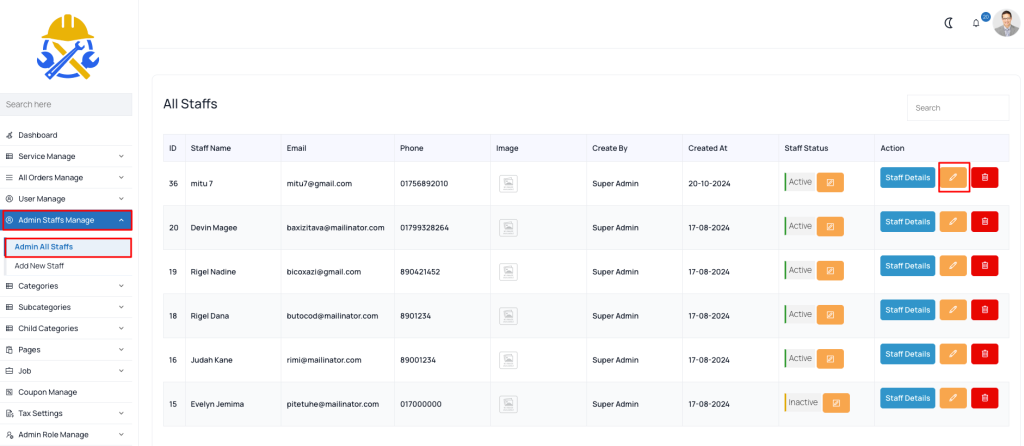Expand All Orders Manage sidebar menu
This screenshot has width=1024, height=446.
pos(66,178)
